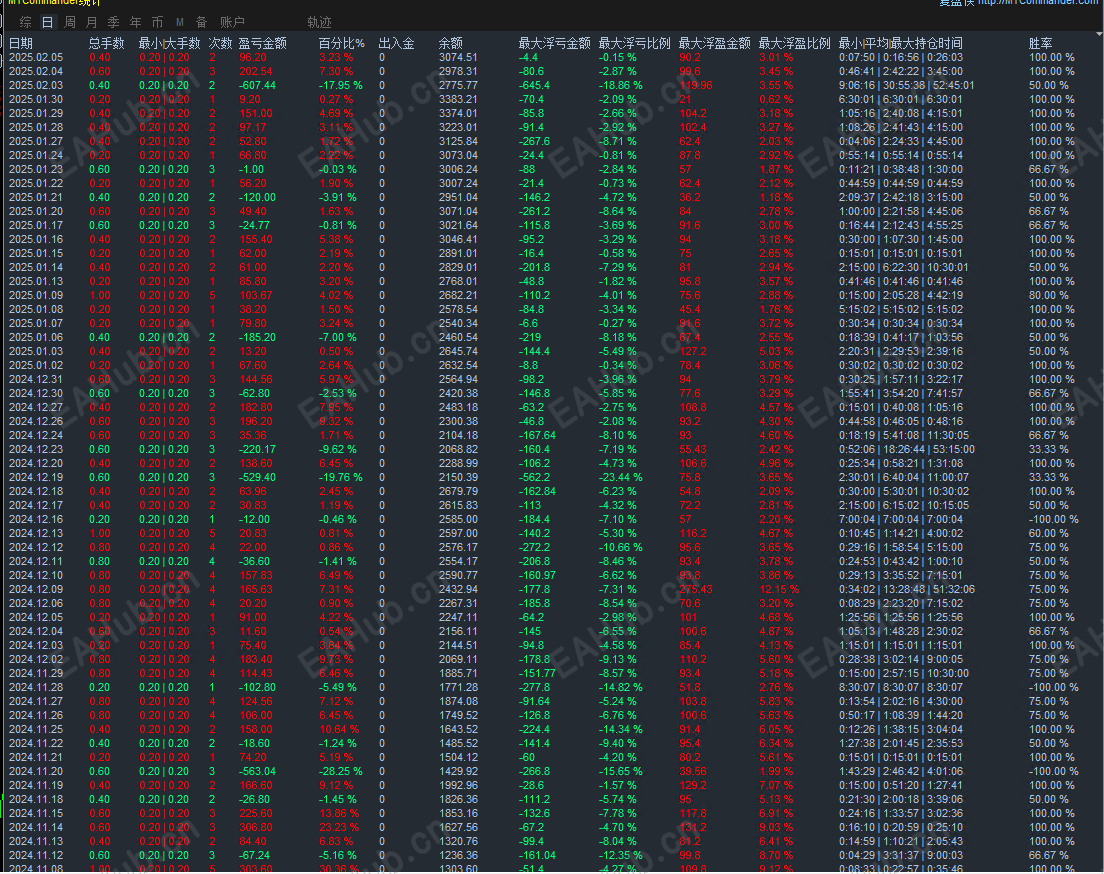Click the 出入金 column header

point(396,44)
